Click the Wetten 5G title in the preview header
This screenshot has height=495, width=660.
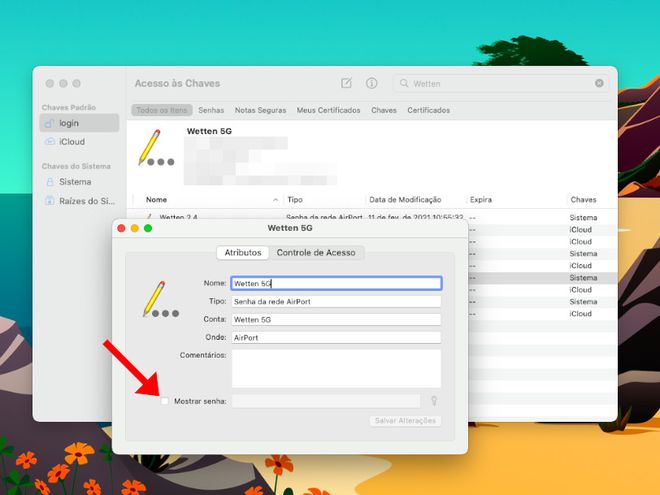coord(209,131)
